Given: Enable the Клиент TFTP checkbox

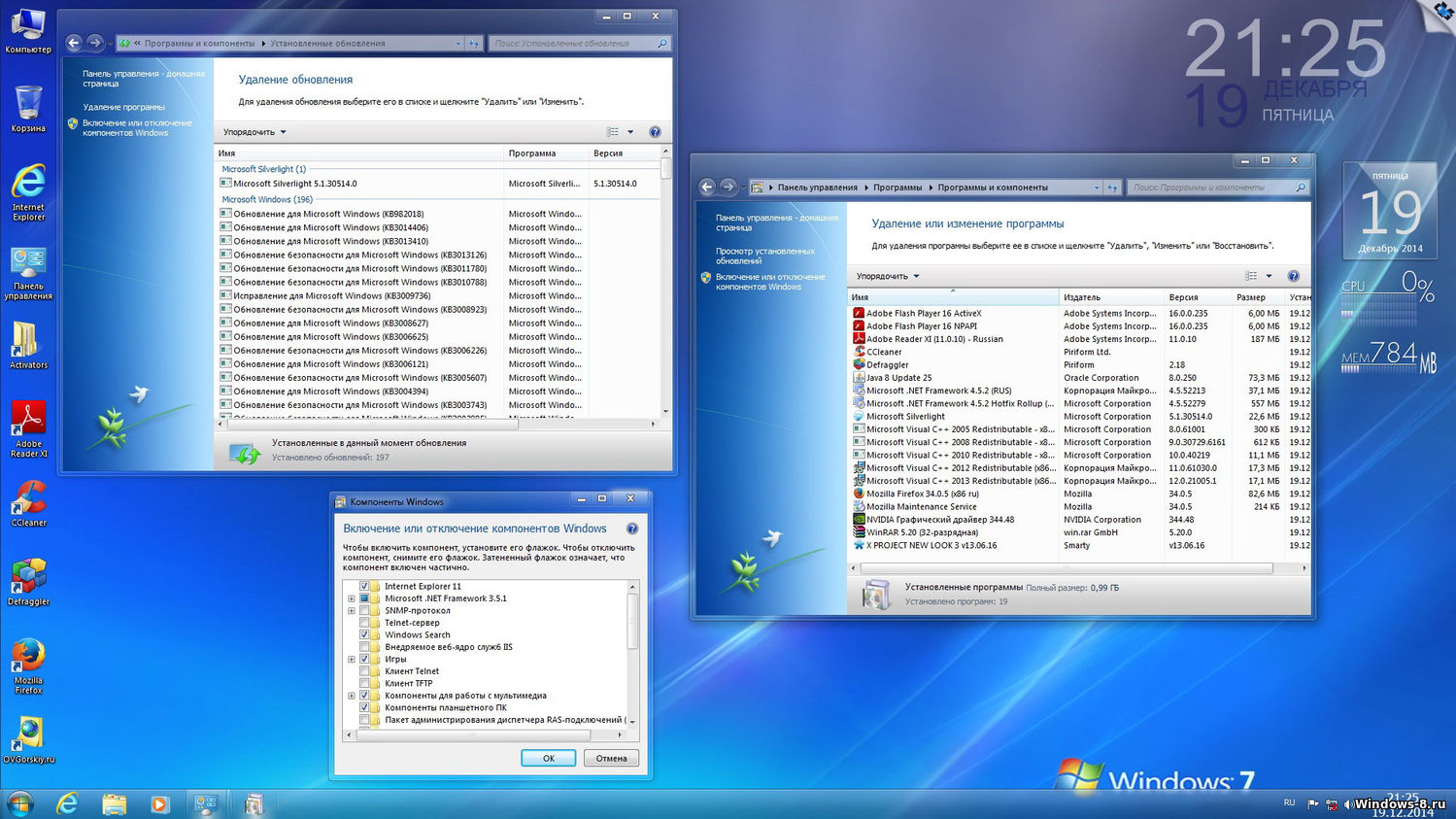Looking at the screenshot, I should (365, 683).
